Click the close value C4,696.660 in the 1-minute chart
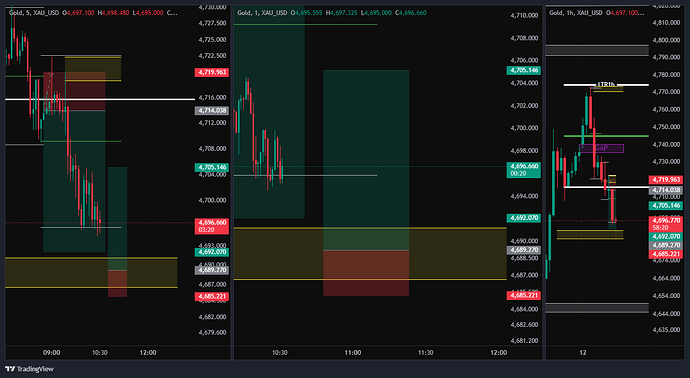This screenshot has width=690, height=378. click(x=411, y=13)
